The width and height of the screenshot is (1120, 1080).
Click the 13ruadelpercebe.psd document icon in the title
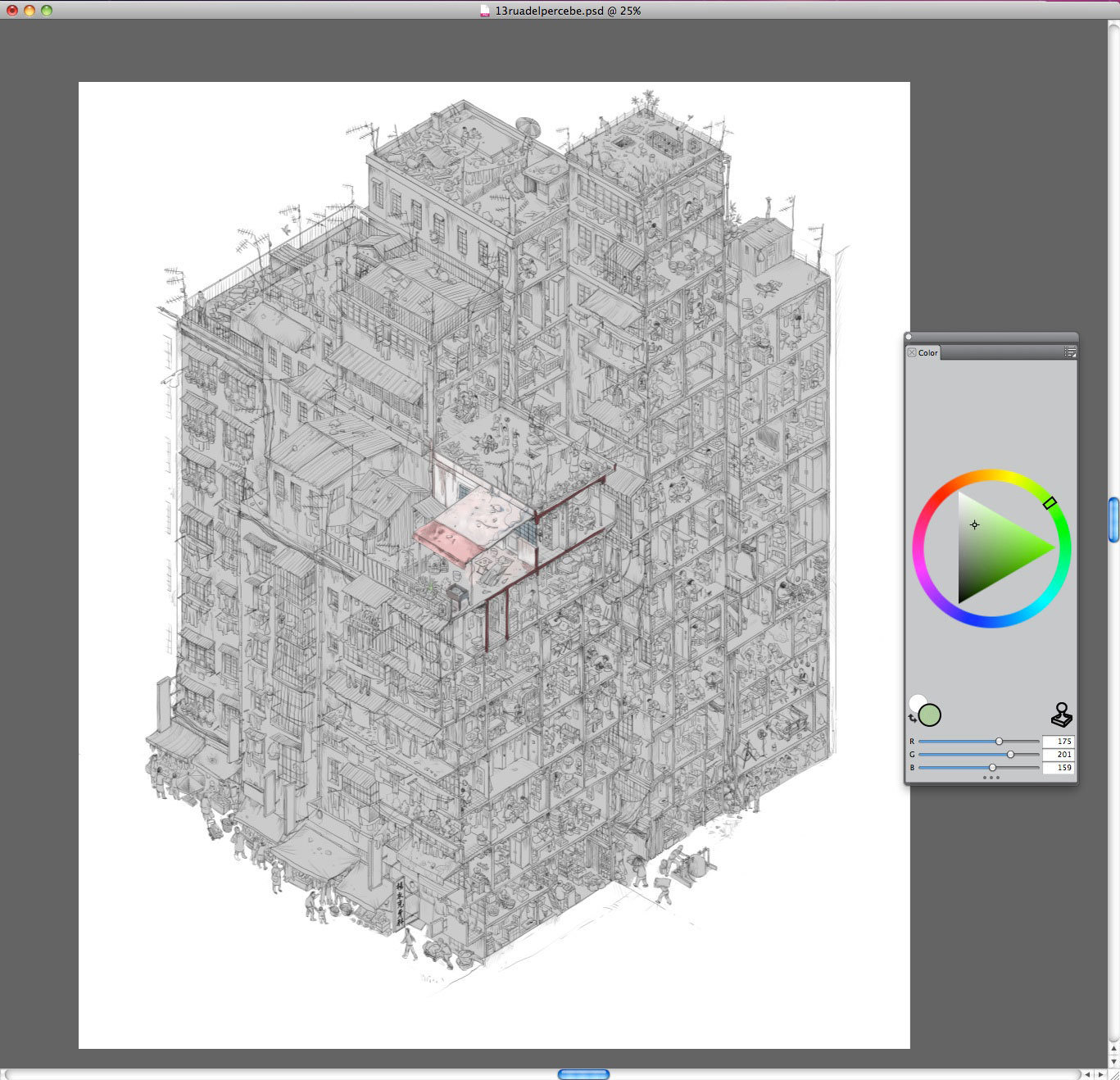click(485, 11)
